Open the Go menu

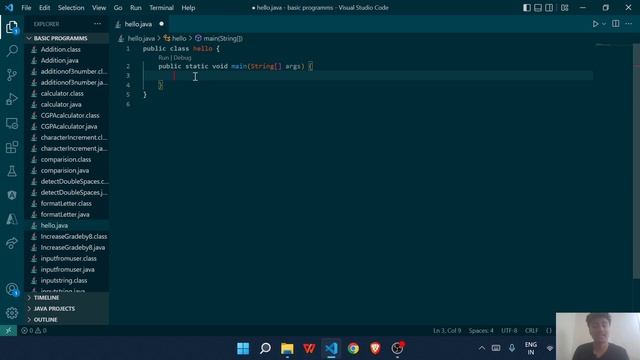[x=118, y=8]
